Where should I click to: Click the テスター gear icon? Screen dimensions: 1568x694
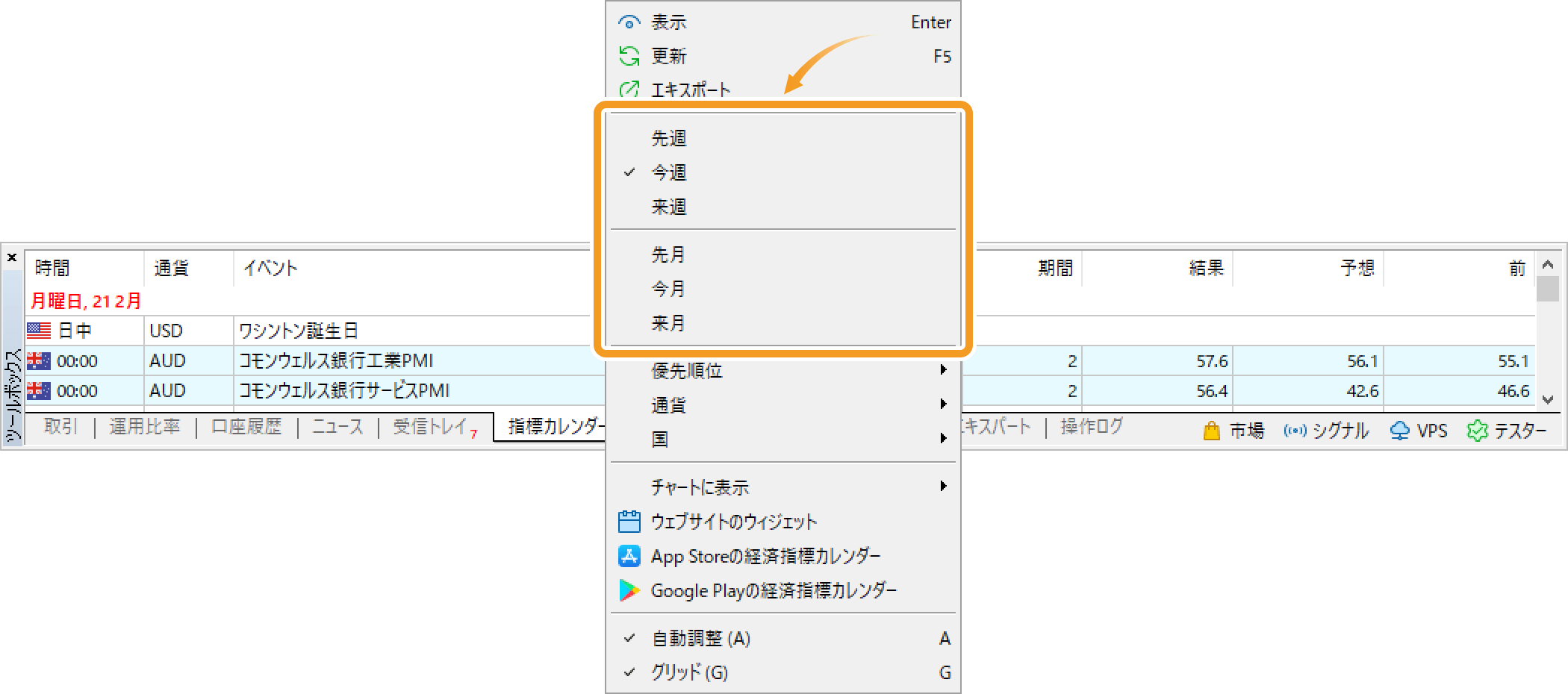pos(1477,431)
